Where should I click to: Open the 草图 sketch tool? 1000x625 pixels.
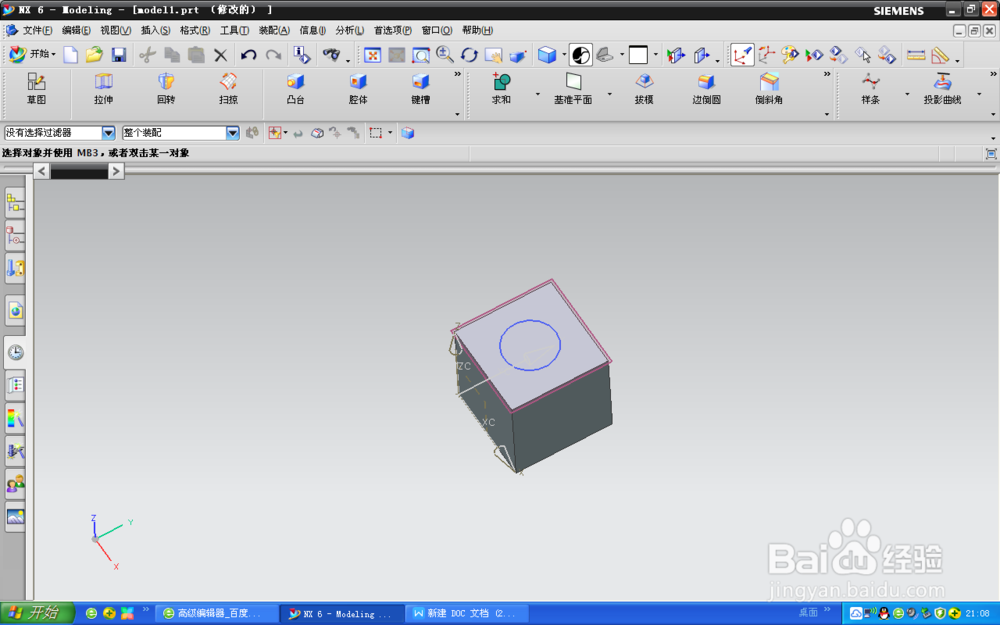[x=36, y=89]
